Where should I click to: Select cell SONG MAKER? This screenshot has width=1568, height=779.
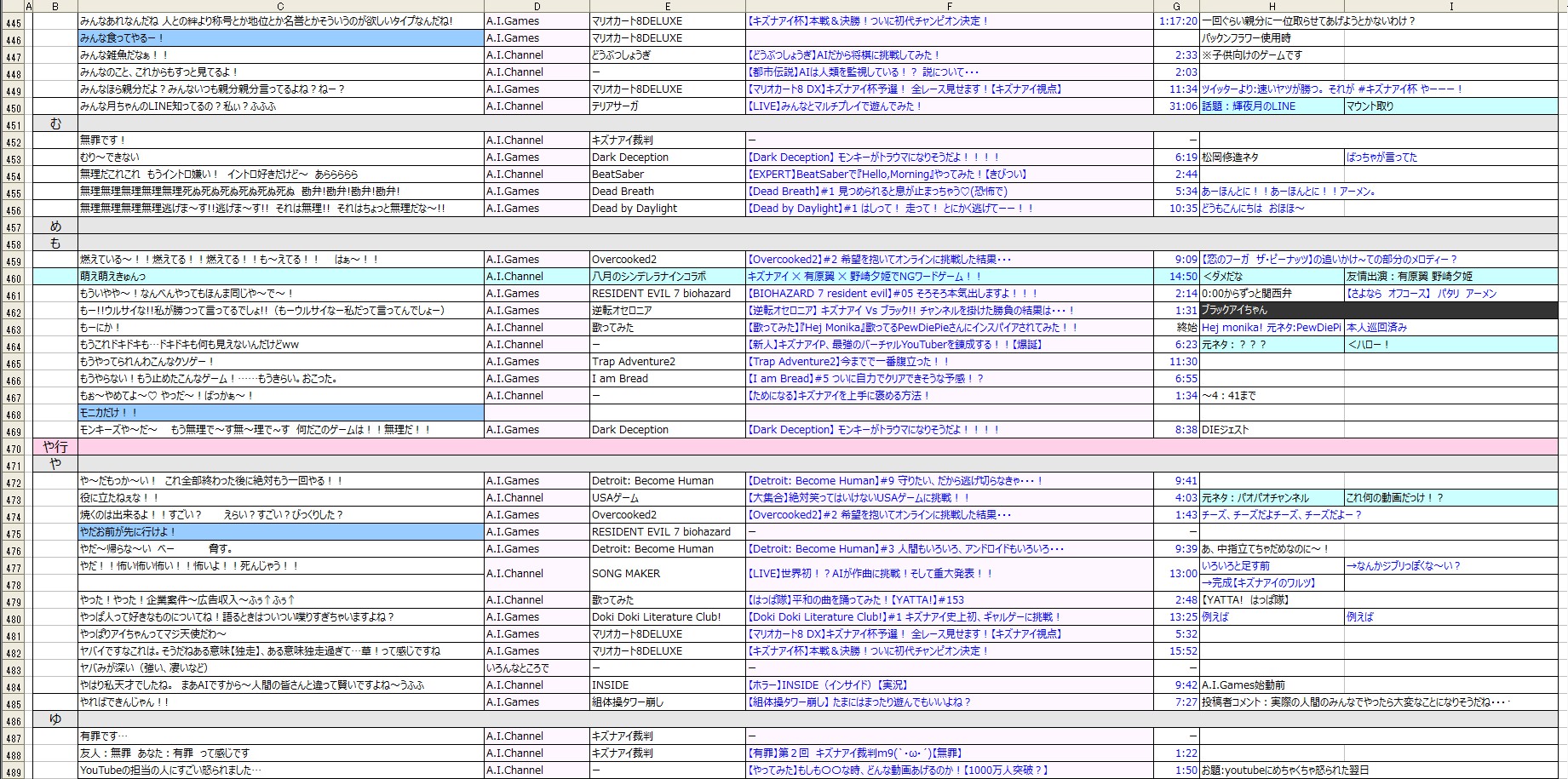pos(667,574)
